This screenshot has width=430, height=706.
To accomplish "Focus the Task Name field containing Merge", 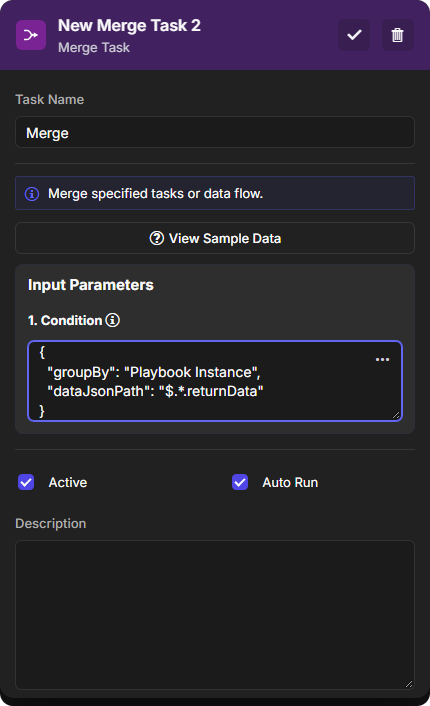I will pos(215,132).
